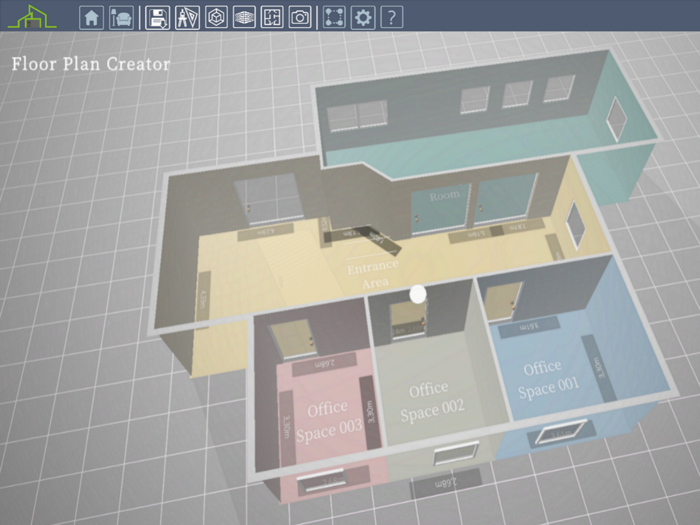This screenshot has height=525, width=700.
Task: Click the wireframe grid view icon
Action: point(244,18)
